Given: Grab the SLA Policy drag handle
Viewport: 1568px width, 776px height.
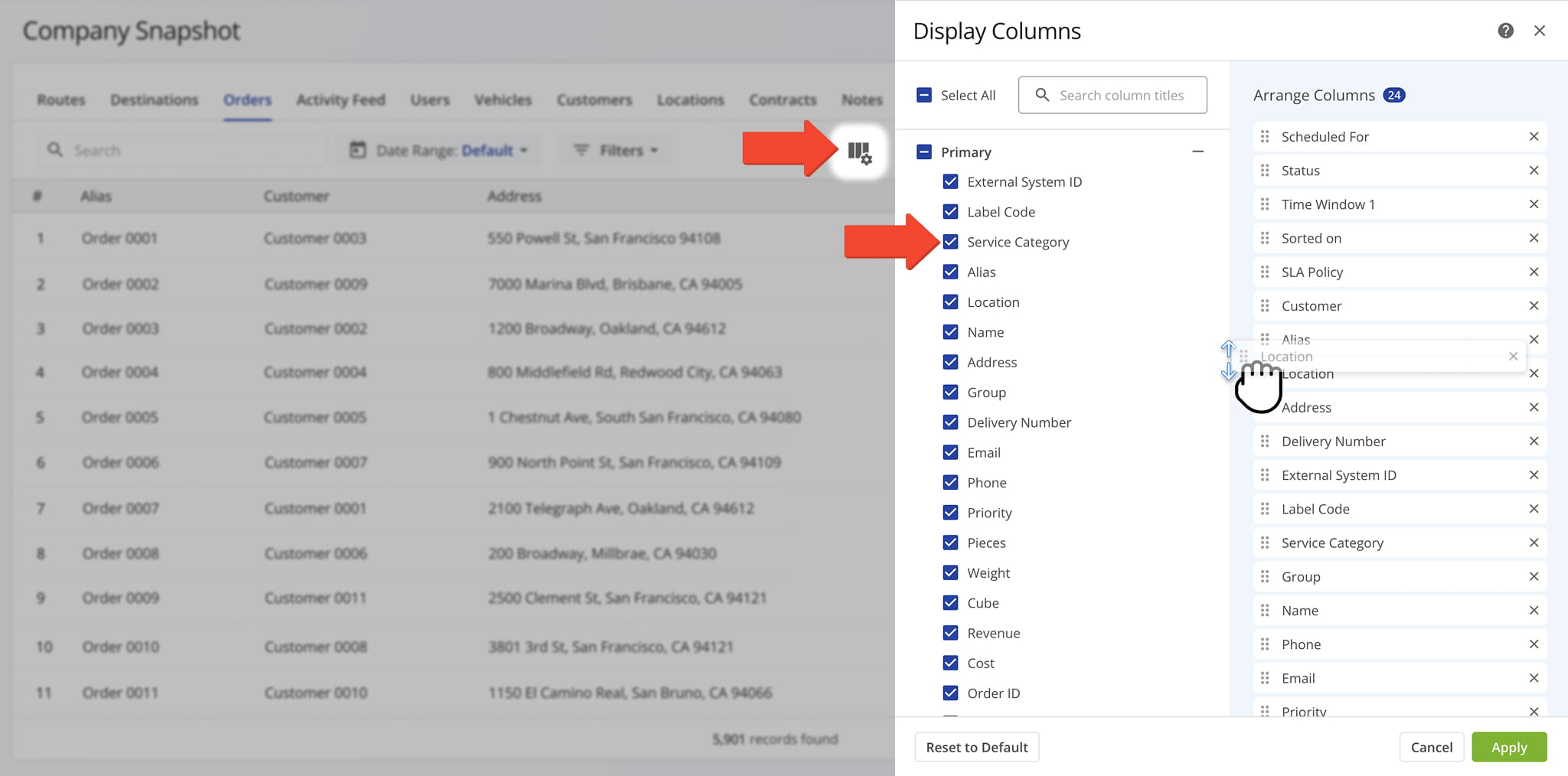Looking at the screenshot, I should pos(1265,272).
